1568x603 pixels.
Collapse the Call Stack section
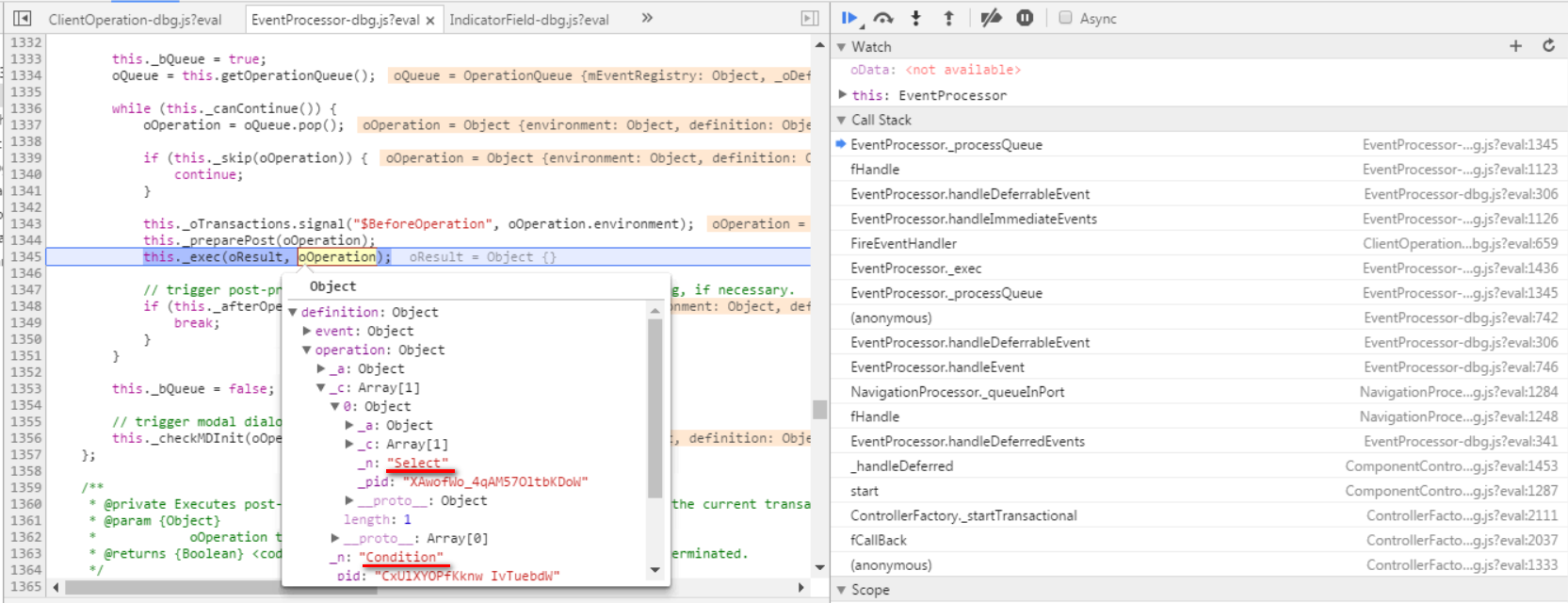pos(842,121)
